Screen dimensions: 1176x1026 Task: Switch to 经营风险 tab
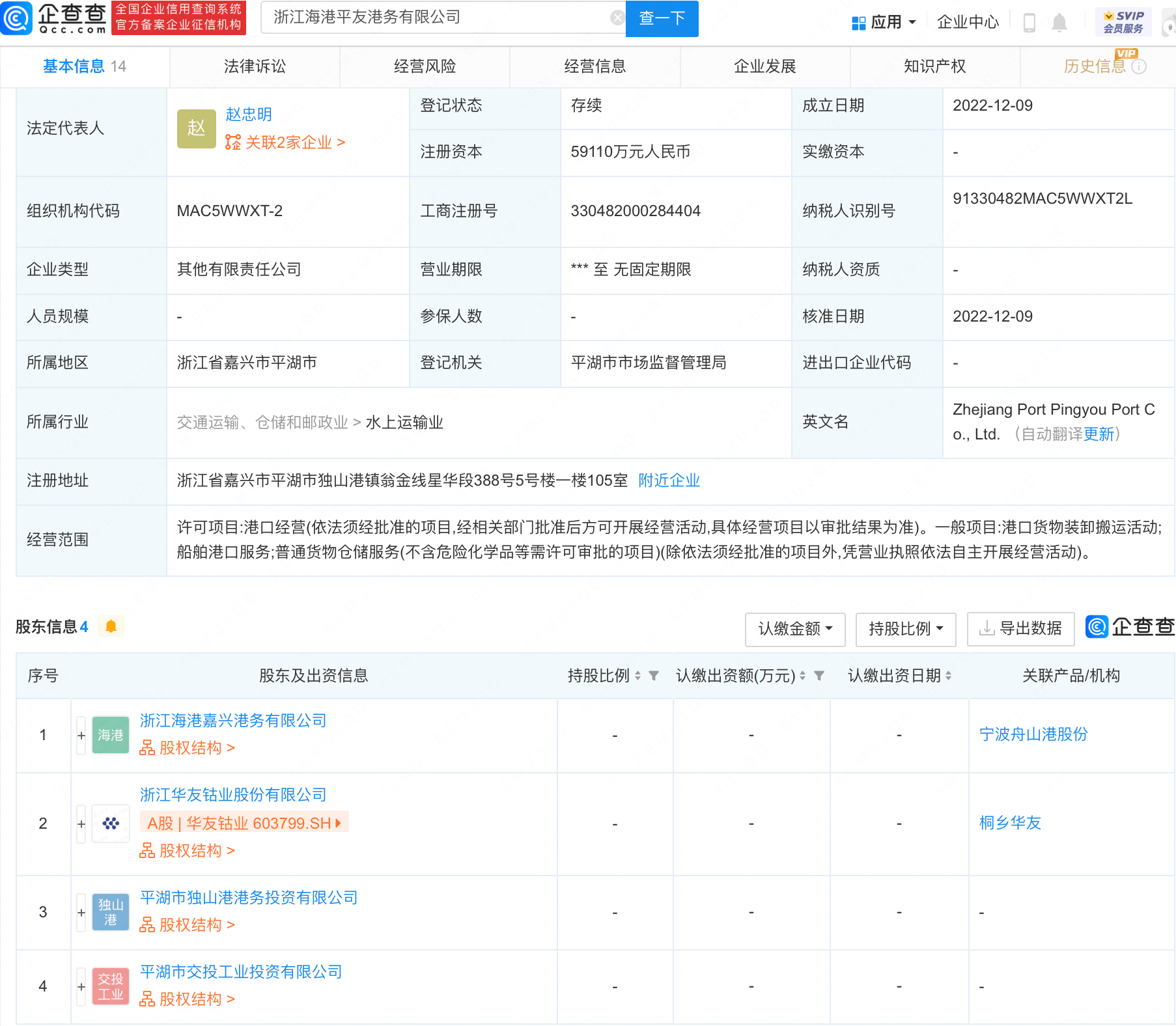coord(425,66)
